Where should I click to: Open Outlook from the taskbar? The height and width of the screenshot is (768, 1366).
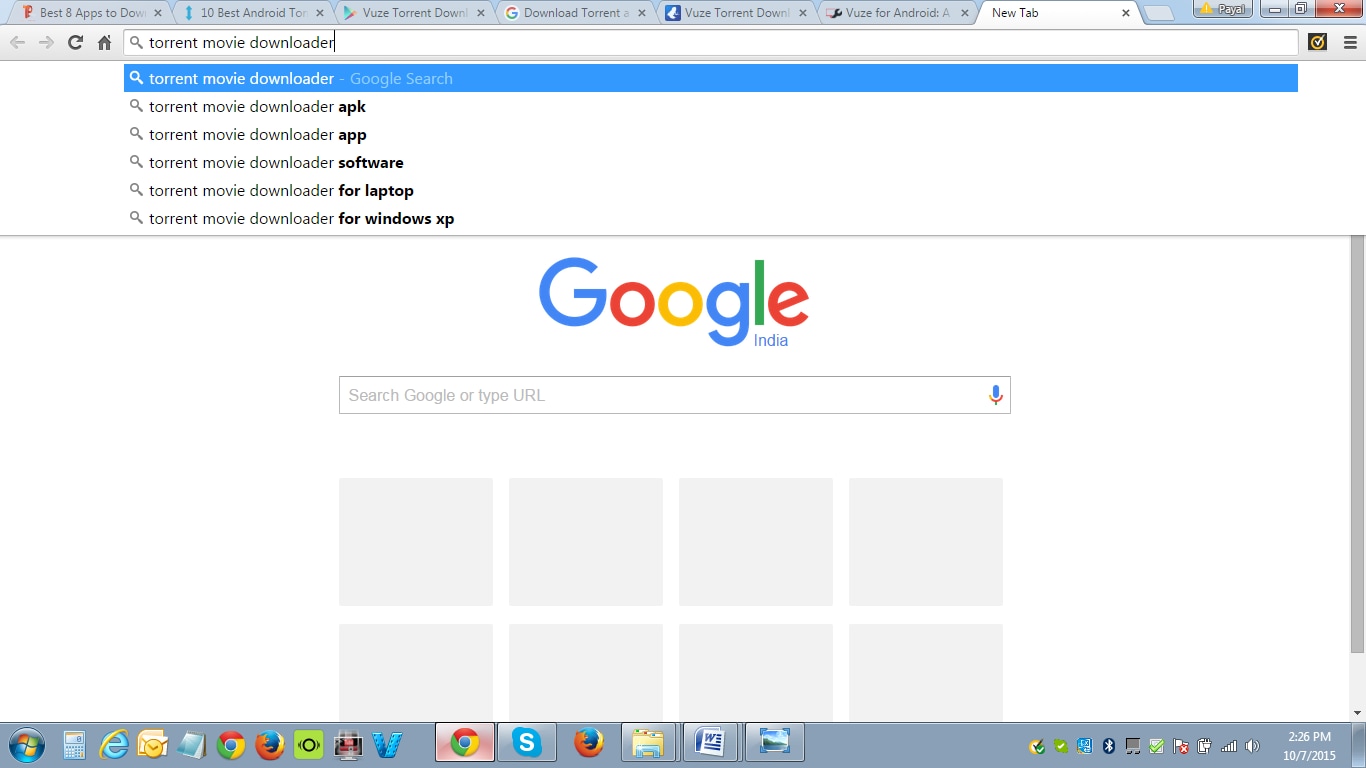[152, 745]
